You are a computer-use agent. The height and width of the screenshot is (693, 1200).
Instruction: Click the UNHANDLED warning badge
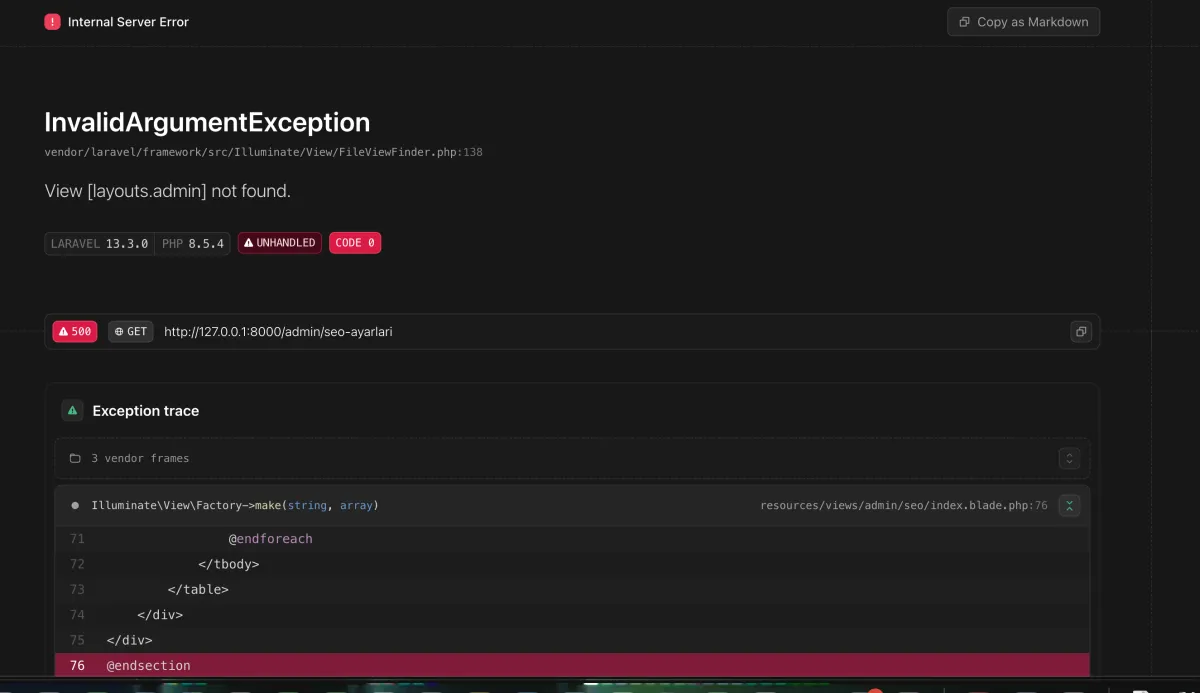[x=280, y=243]
